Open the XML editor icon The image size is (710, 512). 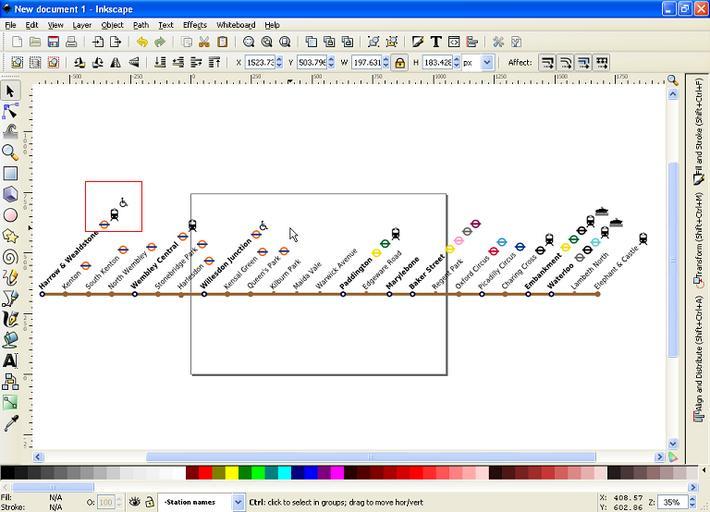point(454,42)
